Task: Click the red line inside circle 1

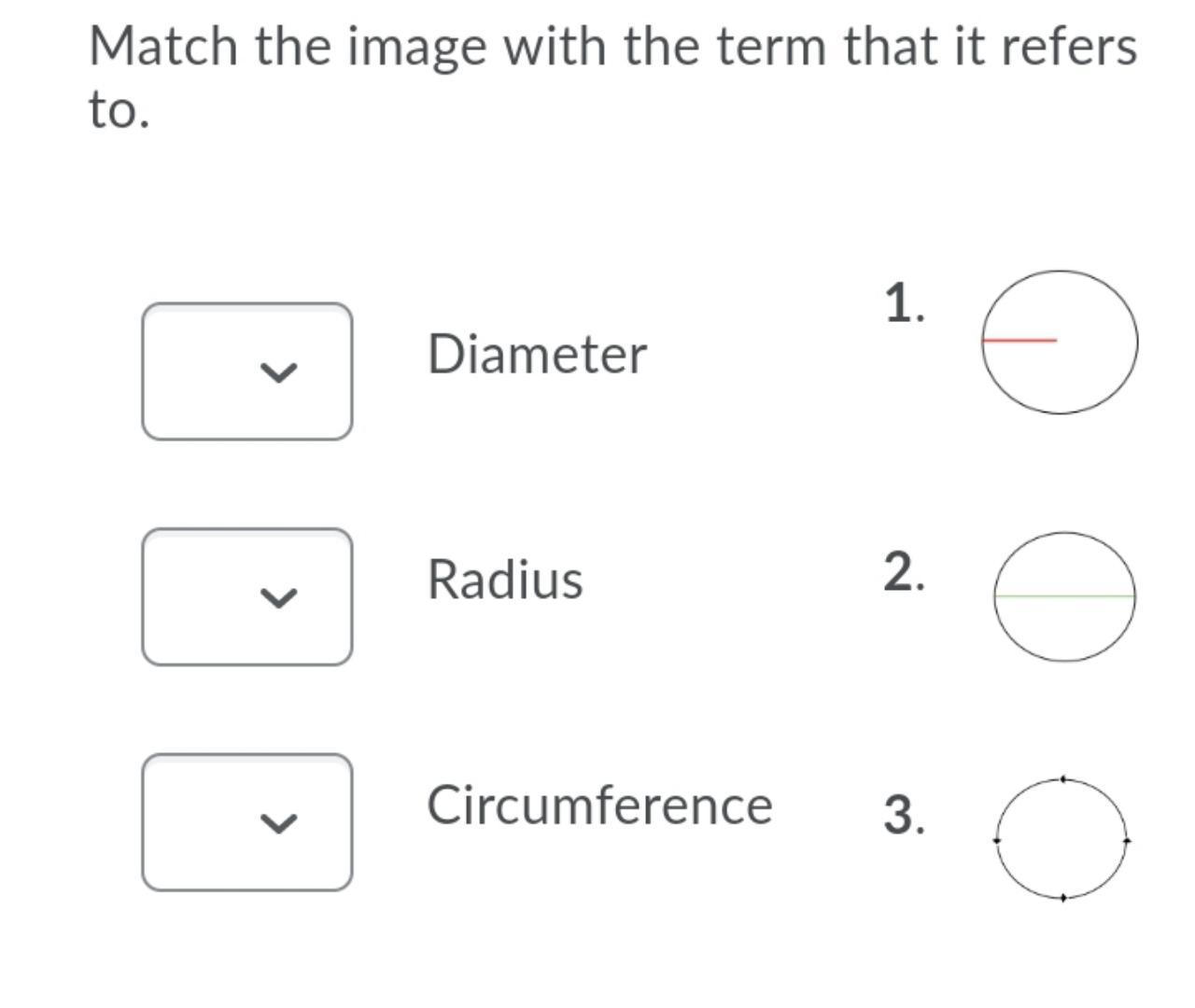Action: coord(1019,341)
